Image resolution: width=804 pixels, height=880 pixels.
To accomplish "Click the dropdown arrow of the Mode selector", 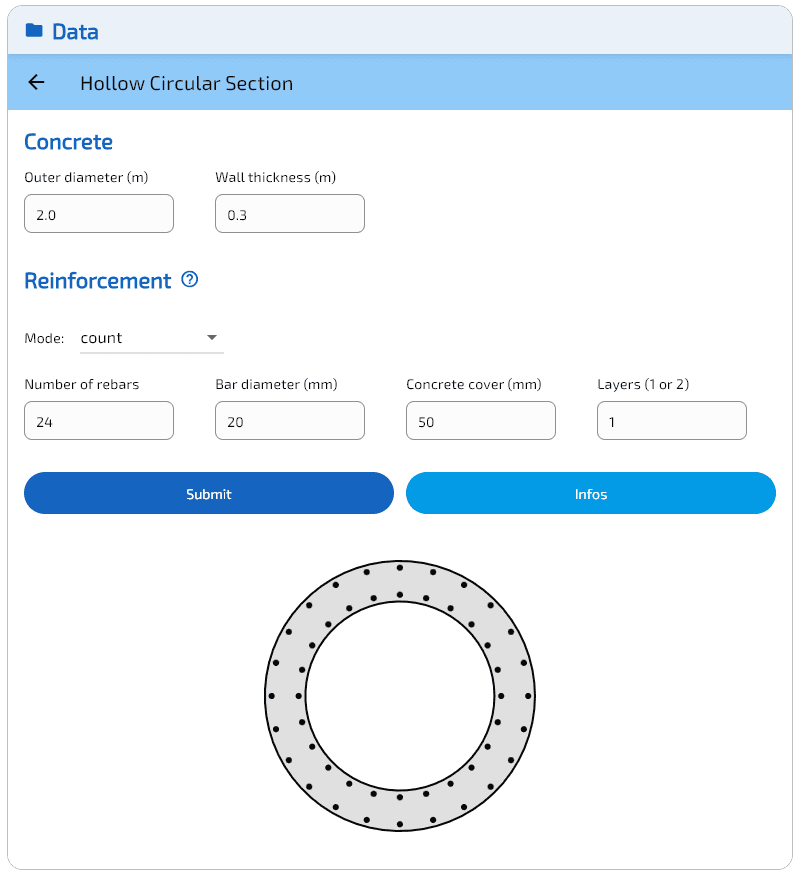I will pyautogui.click(x=212, y=338).
